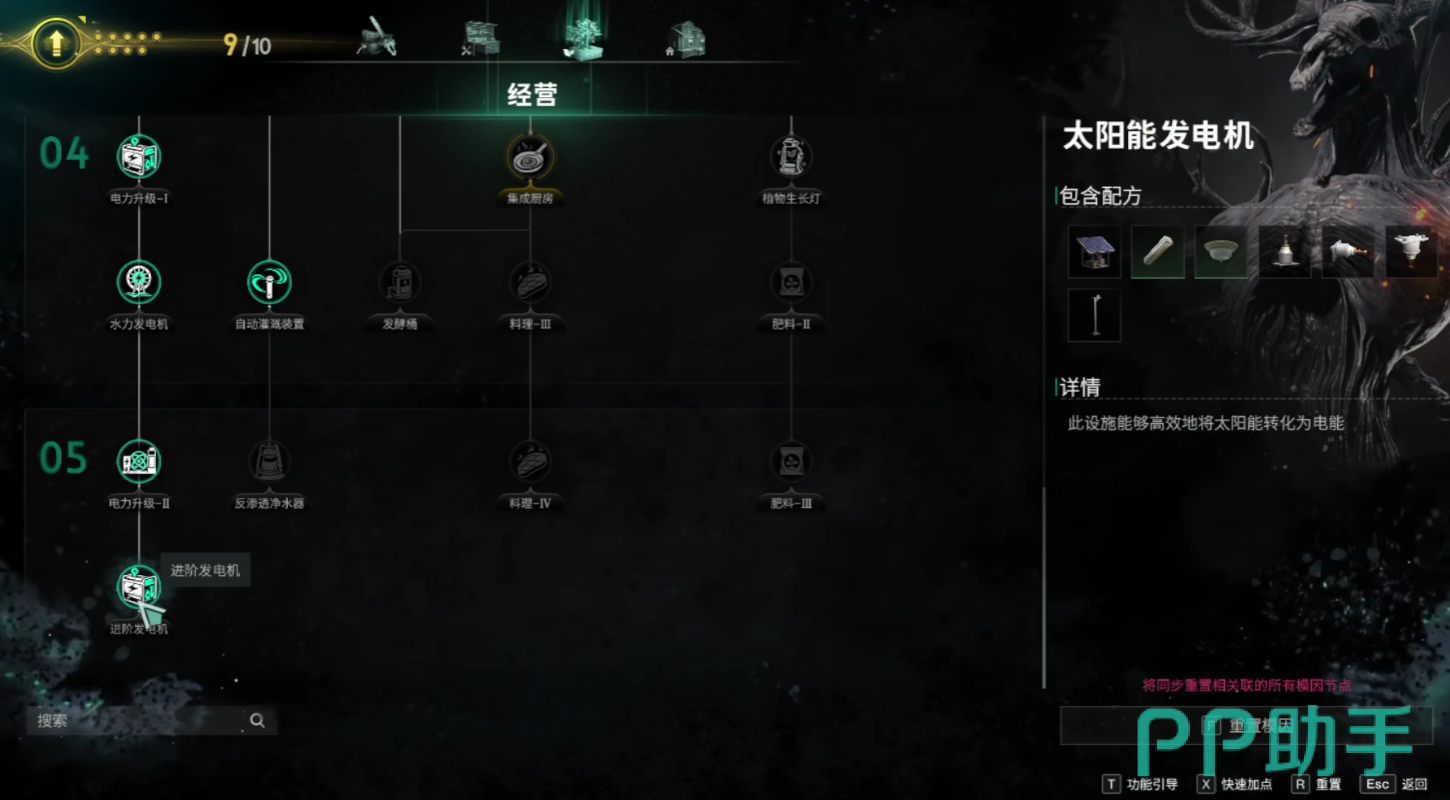This screenshot has width=1450, height=800.
Task: Select the 发酵桶 node
Action: pos(400,283)
